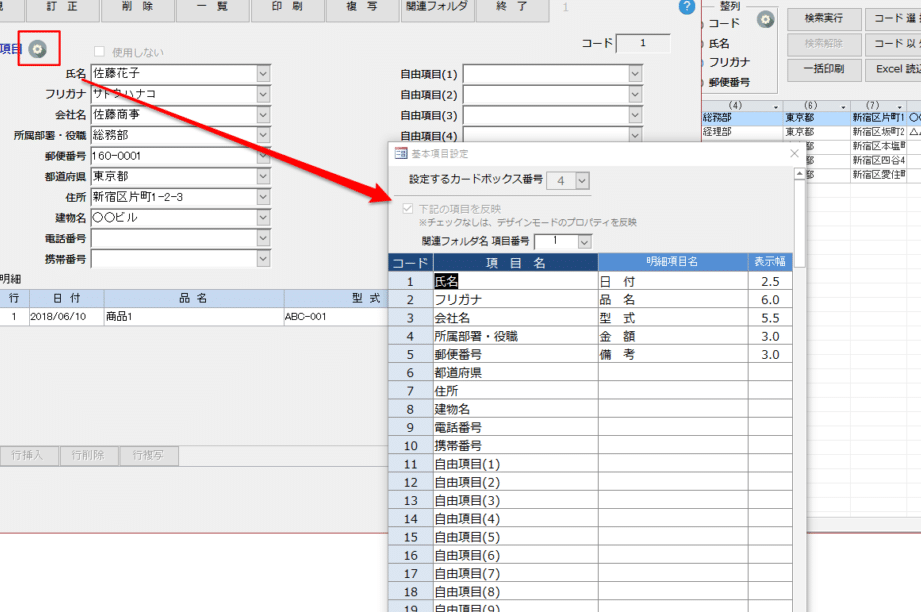Viewport: 921px width, 612px height.
Task: Click the 基本項目設定 dialog title icon
Action: [402, 153]
